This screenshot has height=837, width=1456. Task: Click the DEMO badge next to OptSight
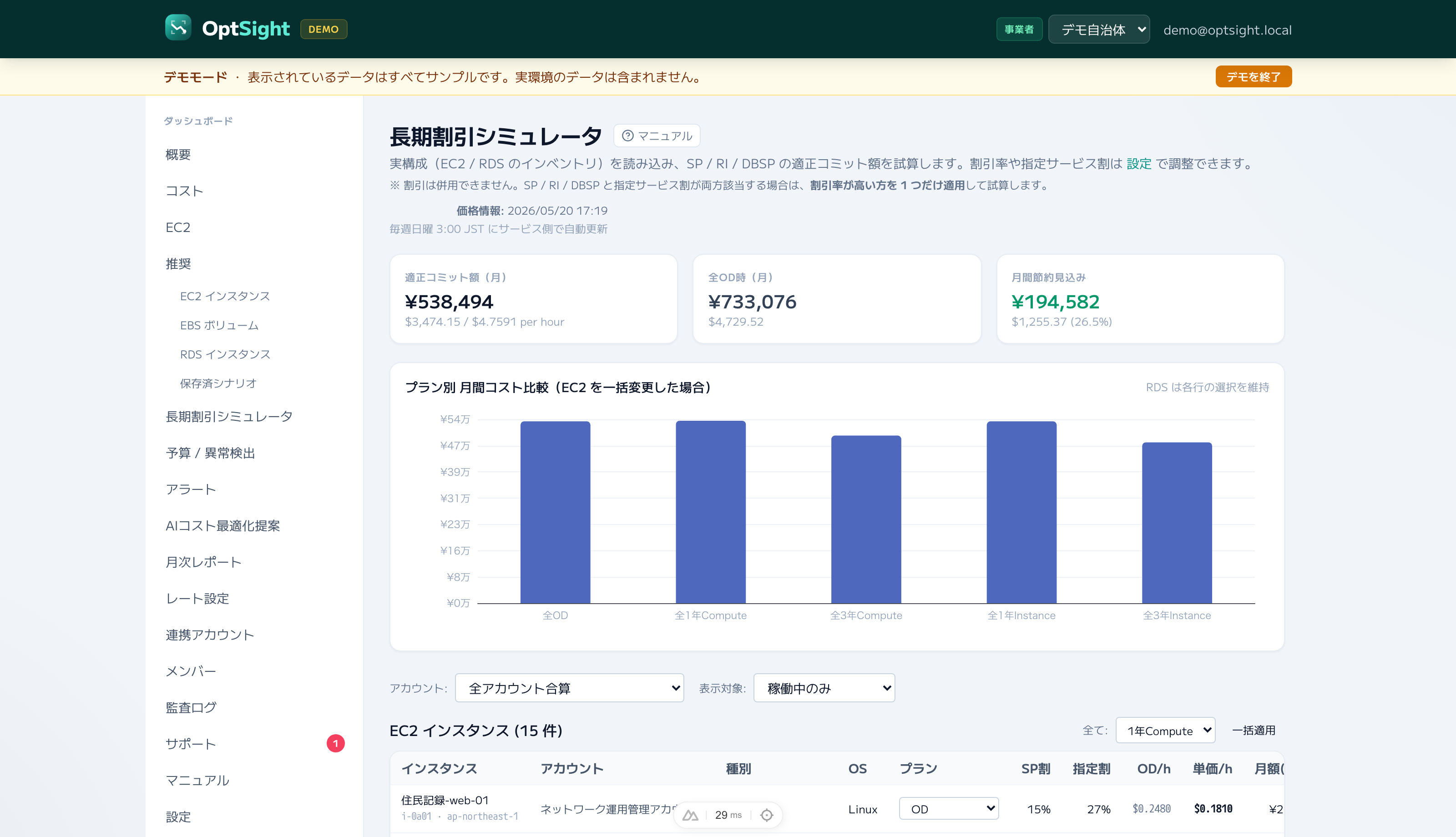tap(323, 29)
